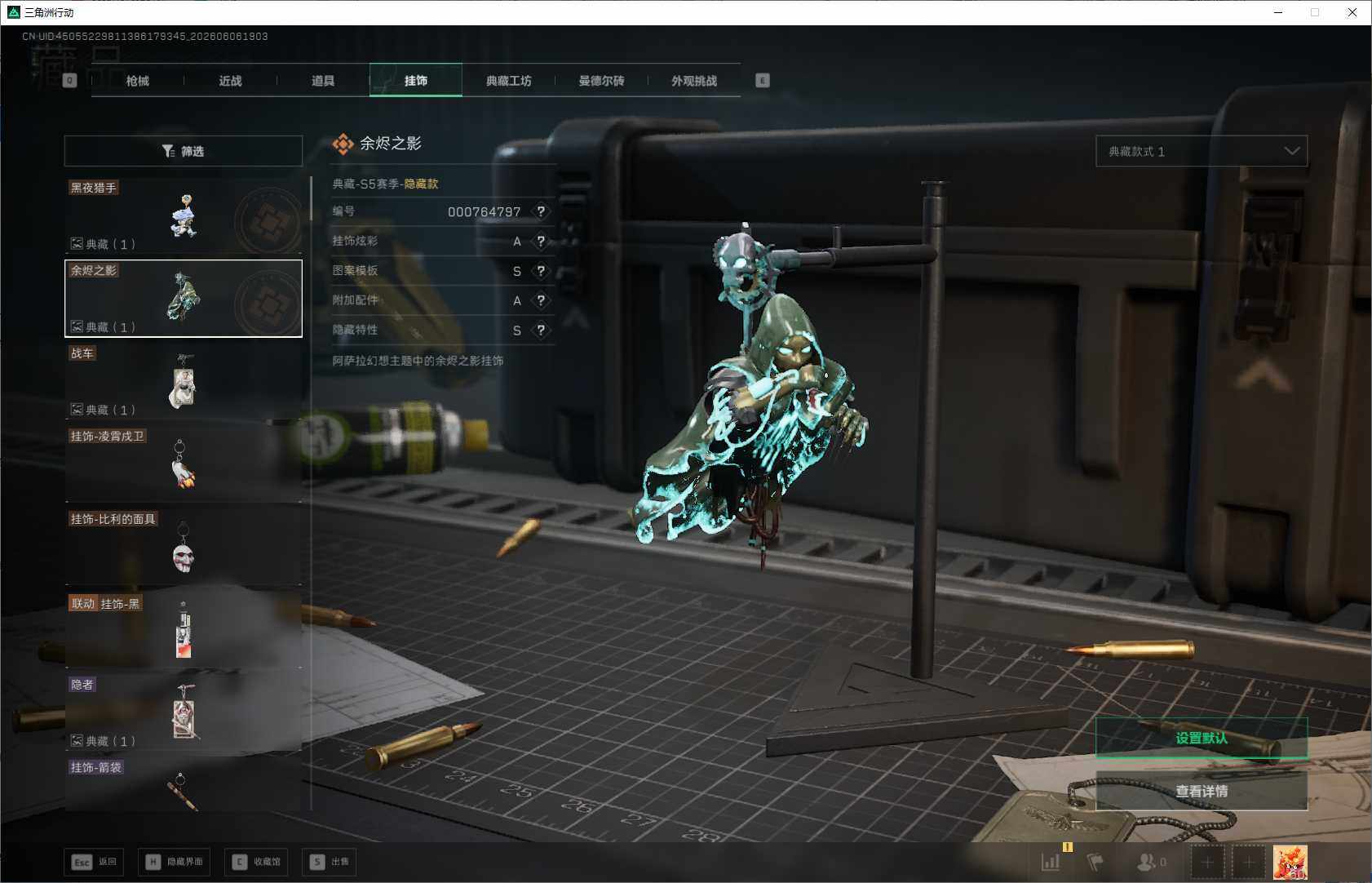Open the player avatar icon
Image resolution: width=1372 pixels, height=883 pixels.
(x=1290, y=863)
